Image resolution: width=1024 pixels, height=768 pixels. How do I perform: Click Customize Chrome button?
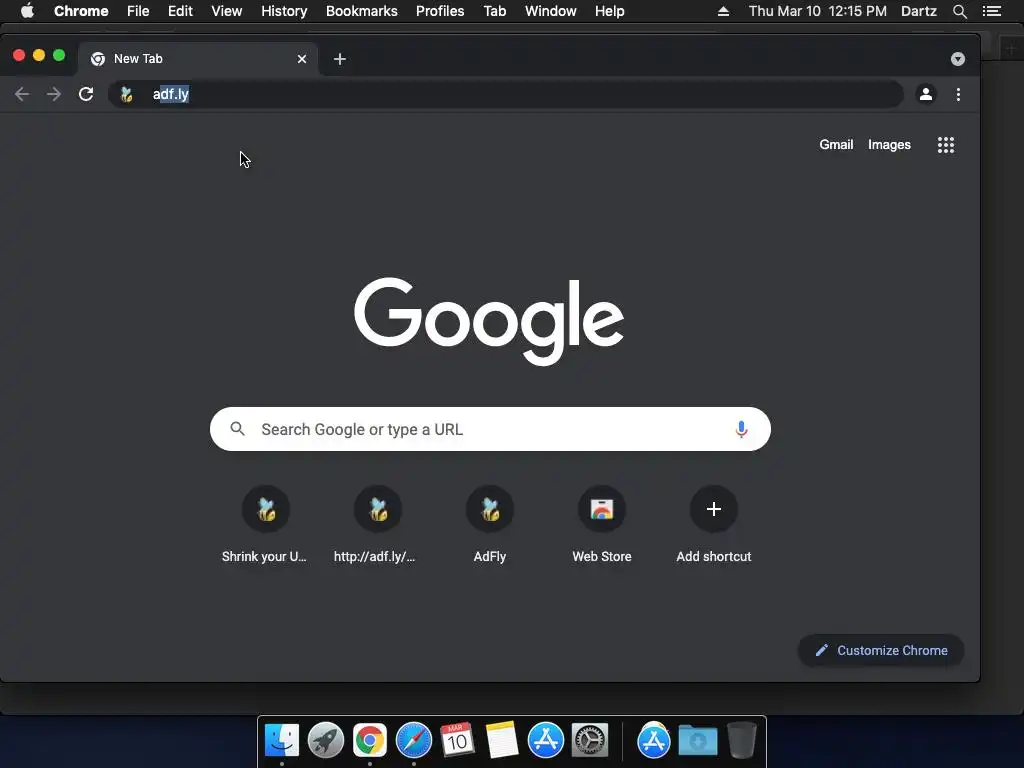click(881, 650)
